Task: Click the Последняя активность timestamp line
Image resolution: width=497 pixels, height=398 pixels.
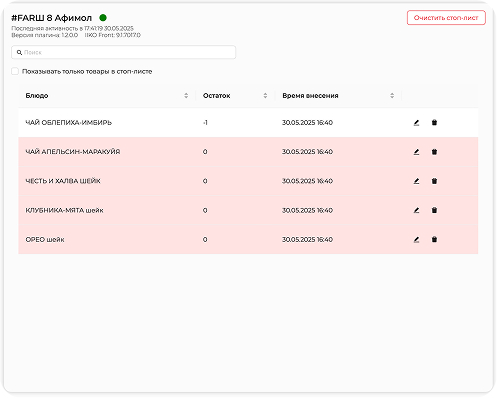Action: (x=72, y=28)
